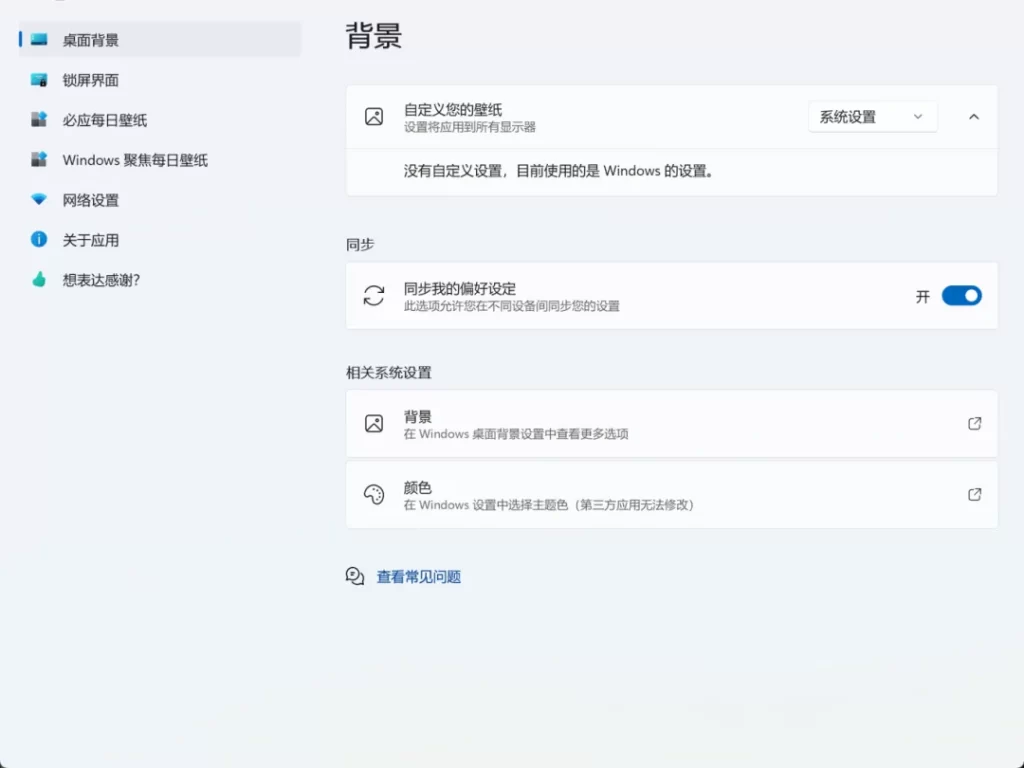Collapse the 自定义您的壁纸 card with the chevron
The image size is (1024, 768).
pos(974,117)
